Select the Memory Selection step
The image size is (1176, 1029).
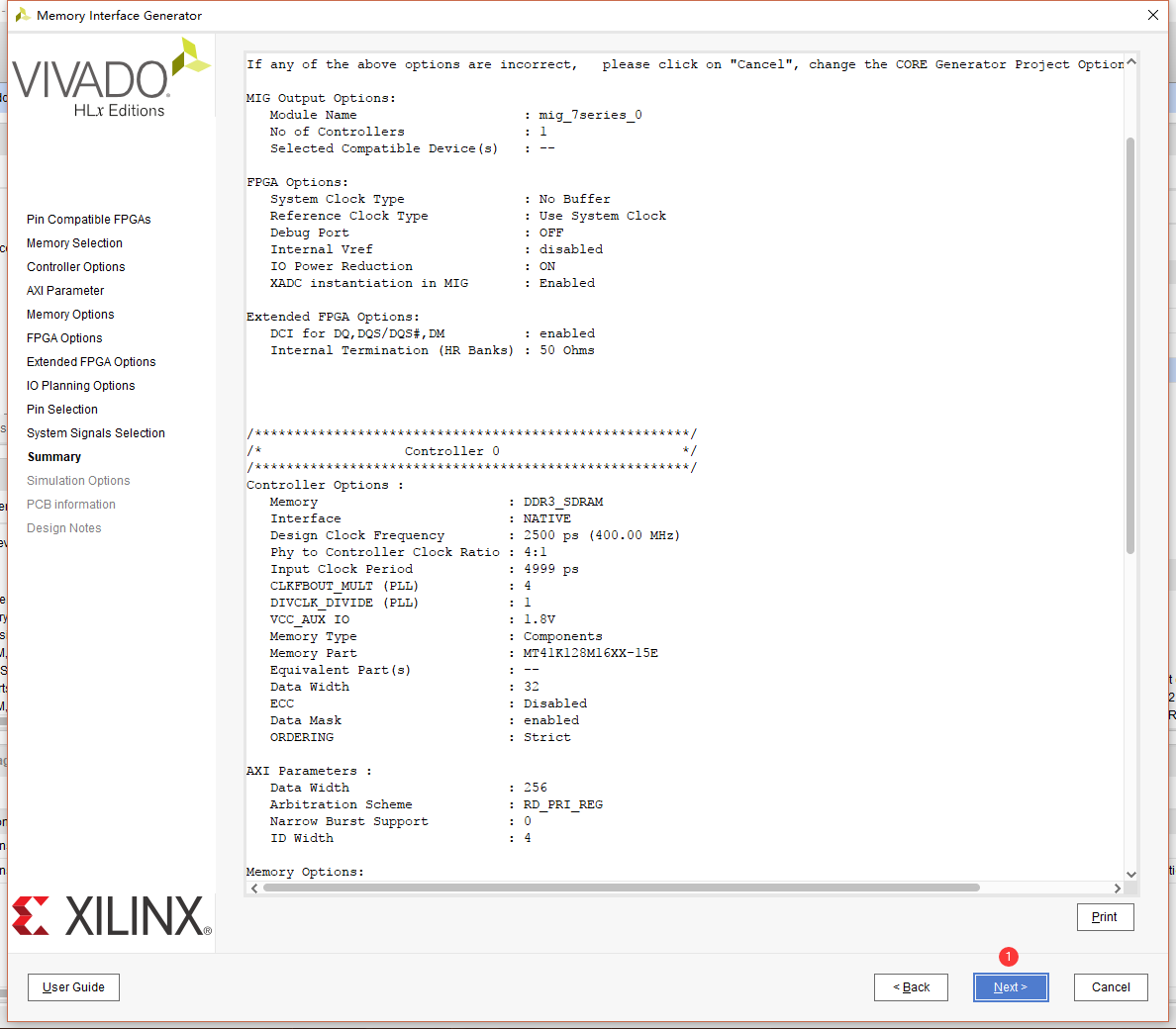(74, 242)
